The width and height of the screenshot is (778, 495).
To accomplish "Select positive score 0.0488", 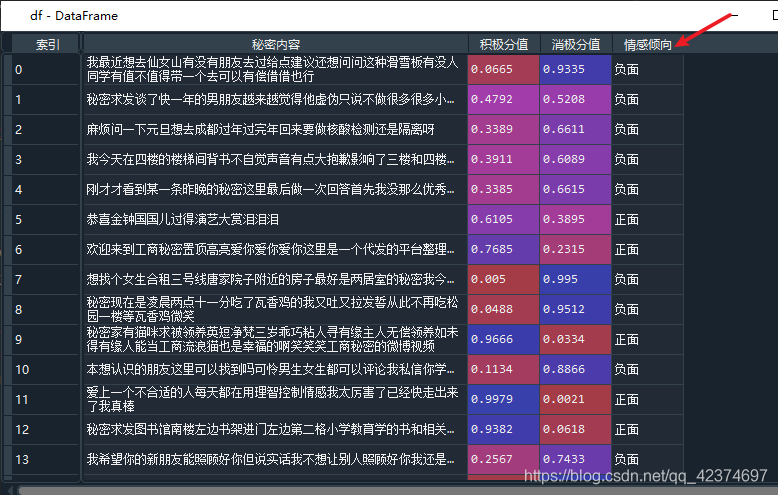I will pyautogui.click(x=503, y=309).
